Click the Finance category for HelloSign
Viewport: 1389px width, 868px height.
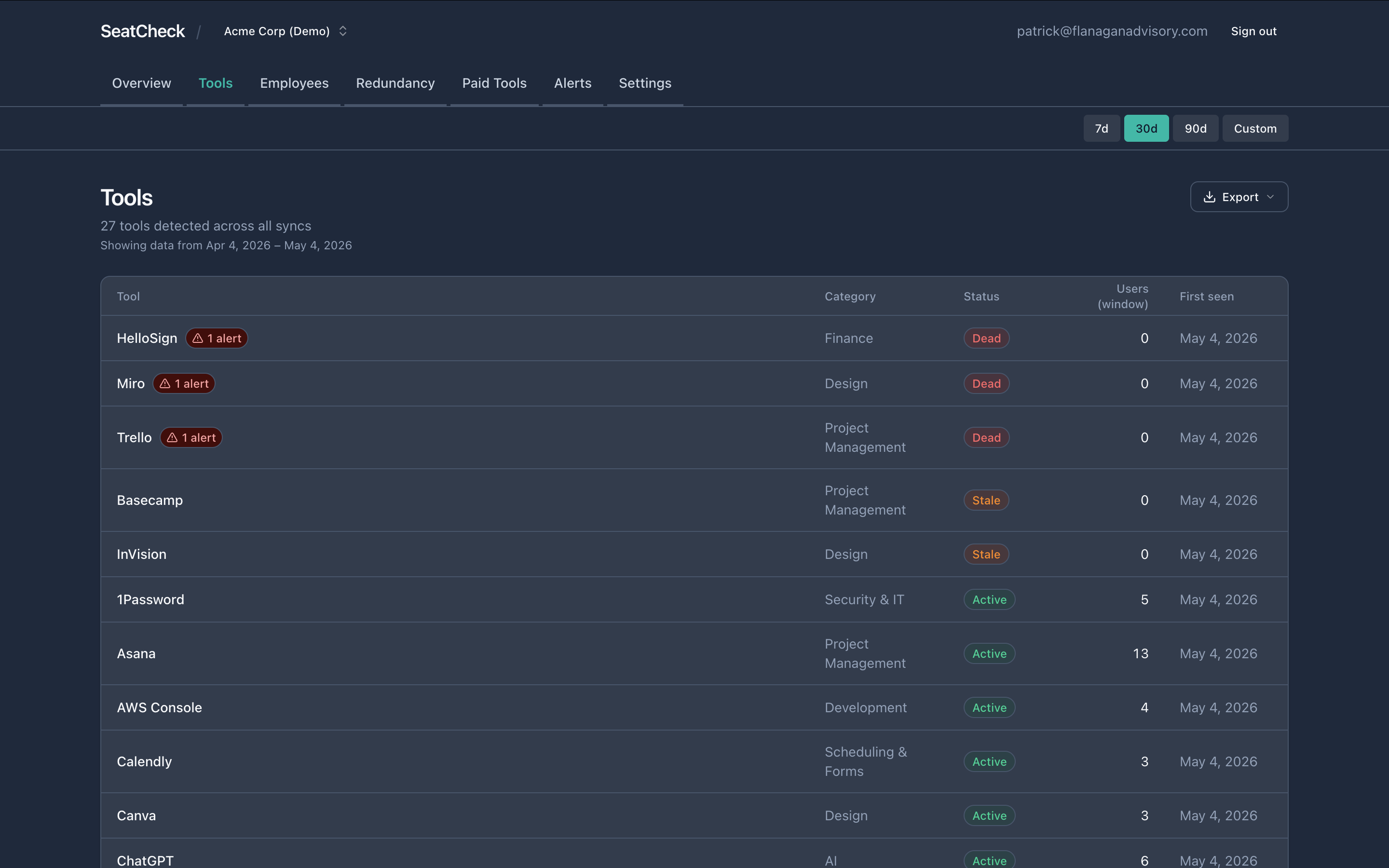[848, 338]
